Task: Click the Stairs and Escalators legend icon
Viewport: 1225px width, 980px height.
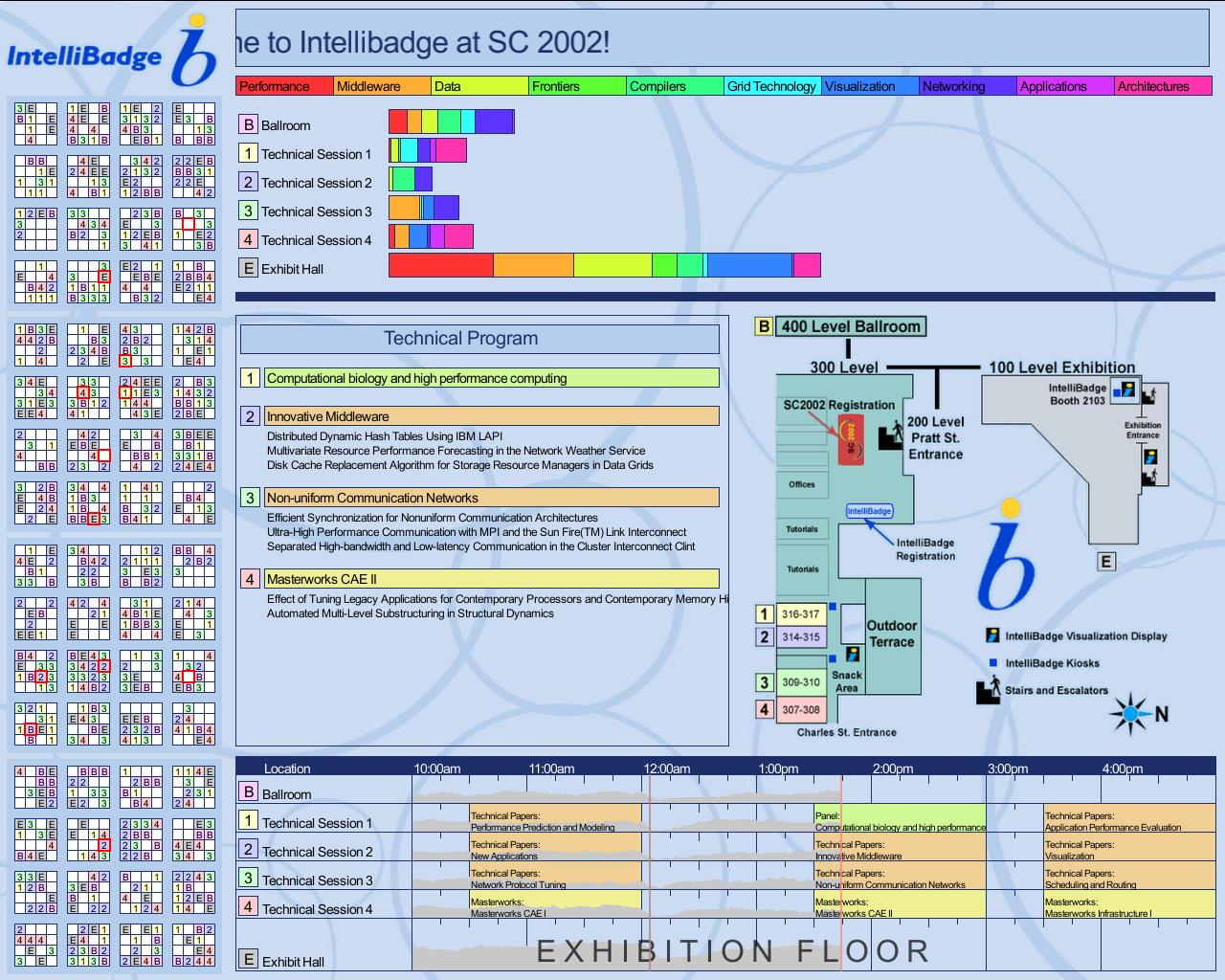Action: point(988,689)
